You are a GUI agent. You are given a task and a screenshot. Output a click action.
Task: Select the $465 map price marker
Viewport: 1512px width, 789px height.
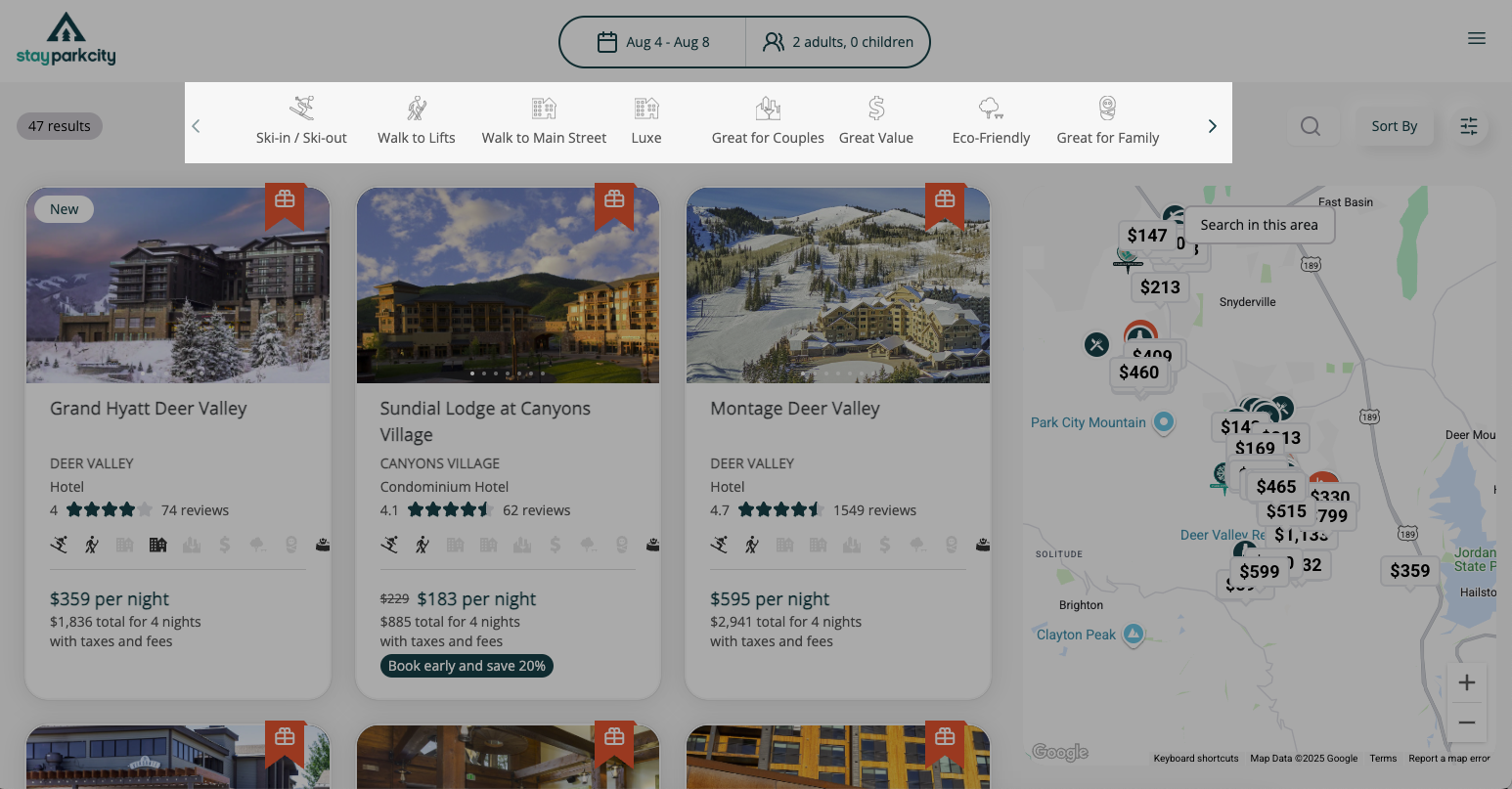point(1276,487)
